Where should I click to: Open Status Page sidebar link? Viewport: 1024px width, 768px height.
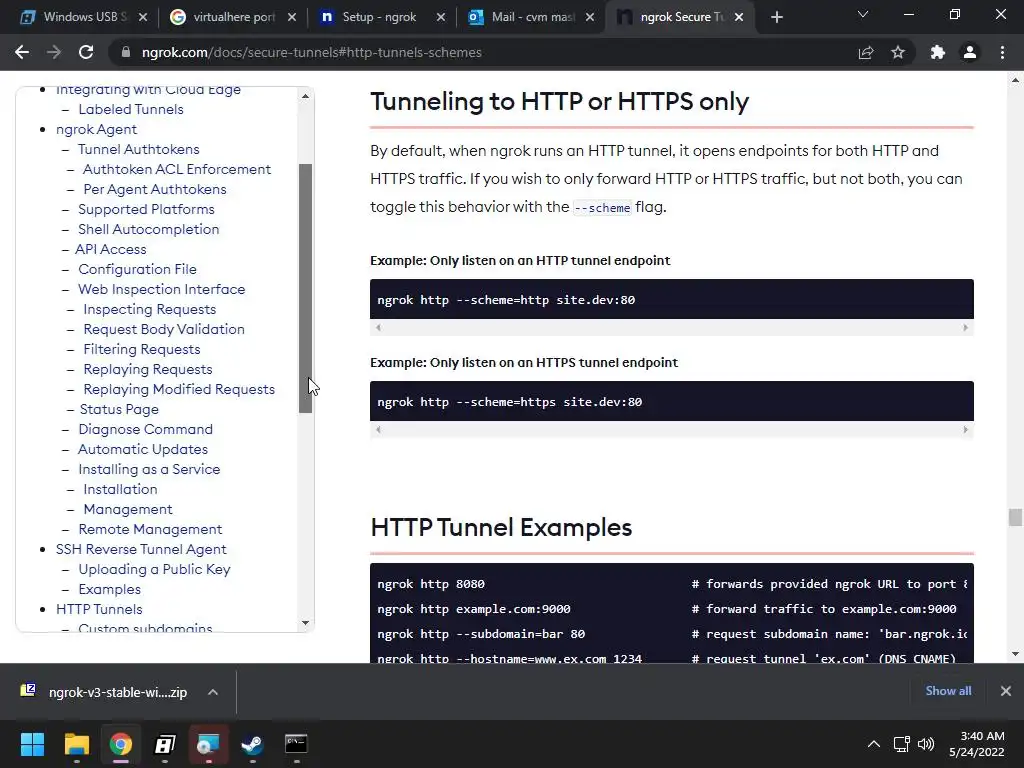point(119,409)
